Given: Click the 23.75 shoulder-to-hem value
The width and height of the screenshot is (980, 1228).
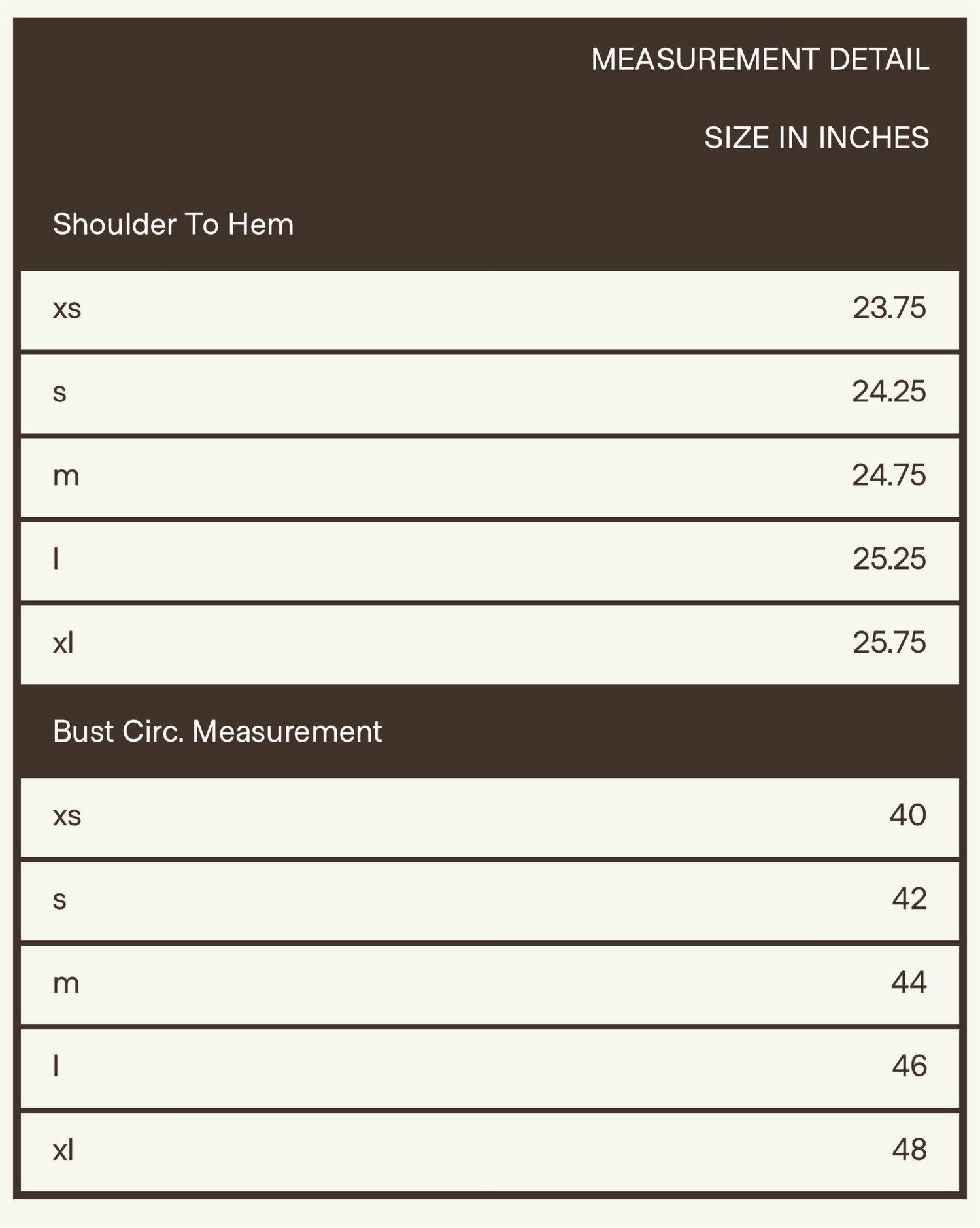Looking at the screenshot, I should tap(889, 308).
